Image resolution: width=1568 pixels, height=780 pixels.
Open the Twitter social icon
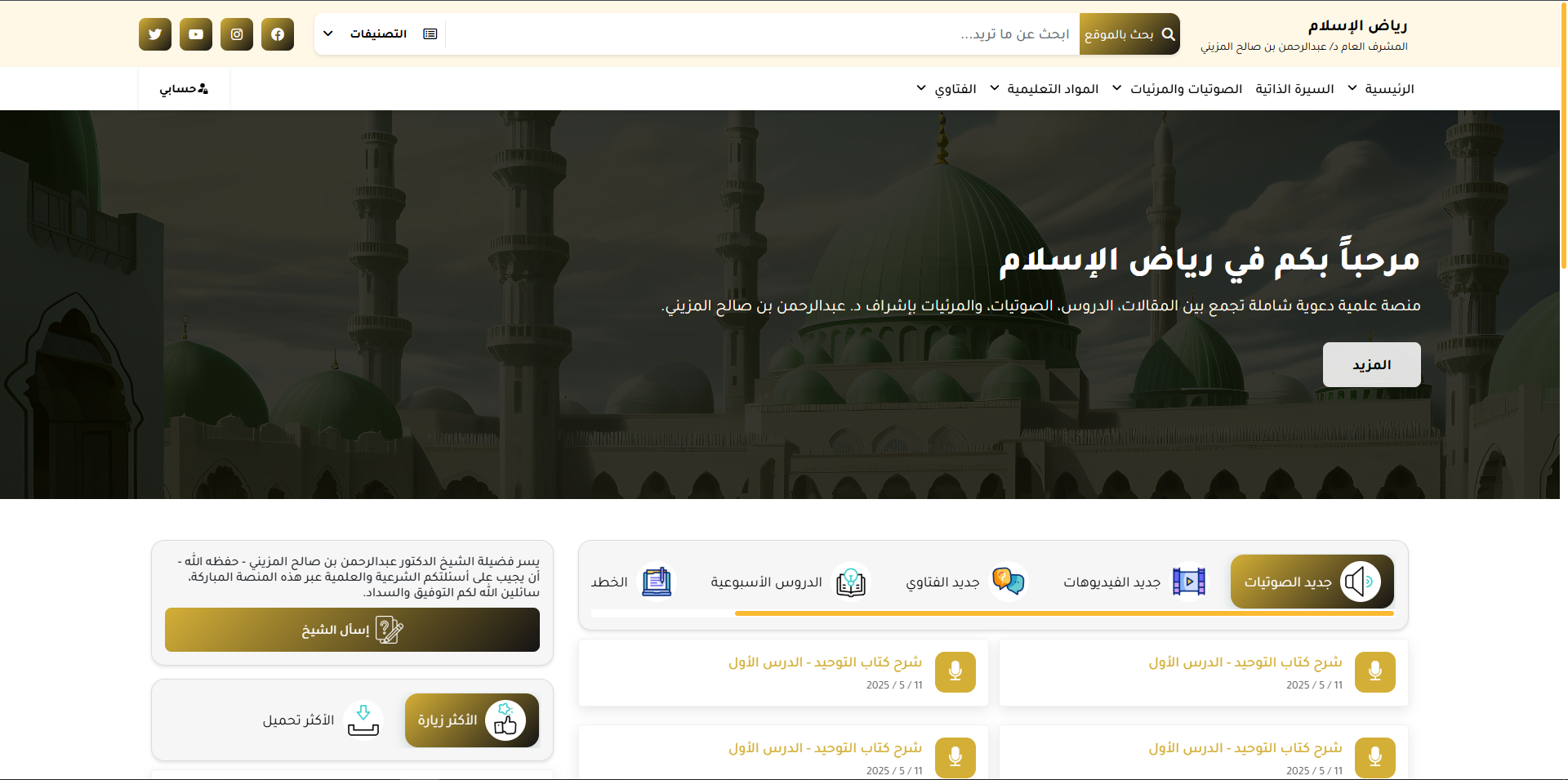(155, 34)
